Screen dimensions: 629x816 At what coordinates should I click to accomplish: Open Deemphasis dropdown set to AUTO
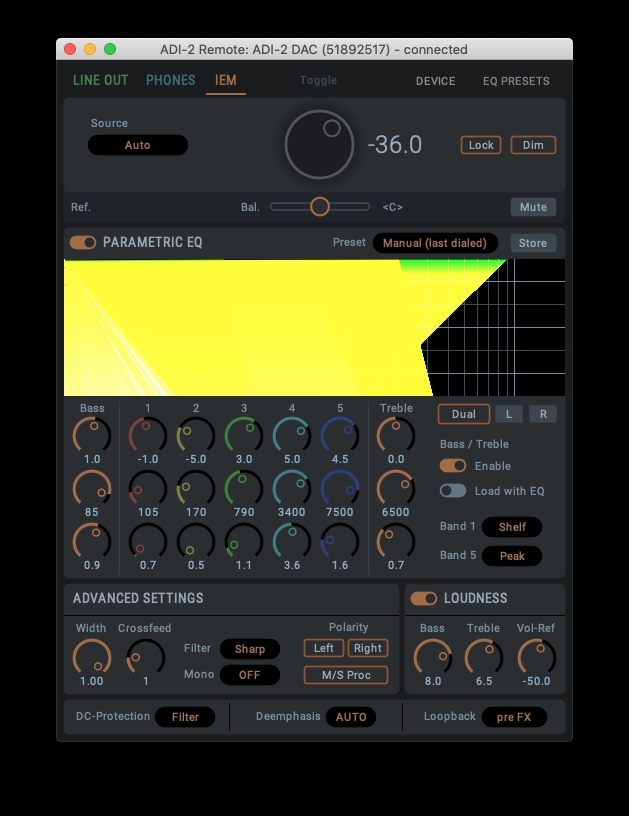click(351, 717)
